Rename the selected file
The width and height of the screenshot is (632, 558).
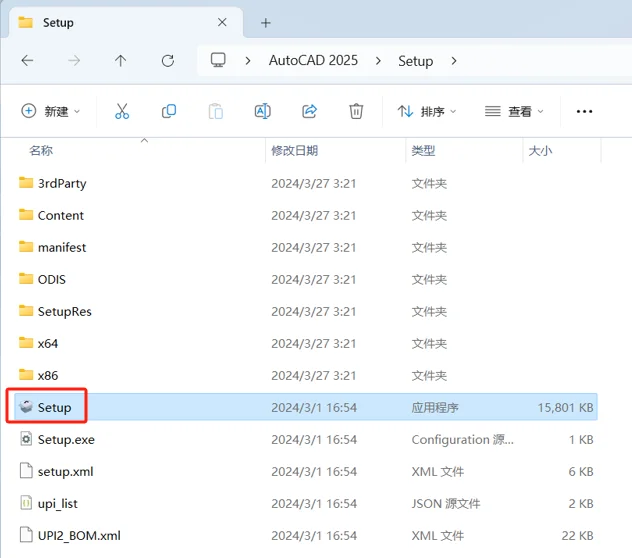262,111
